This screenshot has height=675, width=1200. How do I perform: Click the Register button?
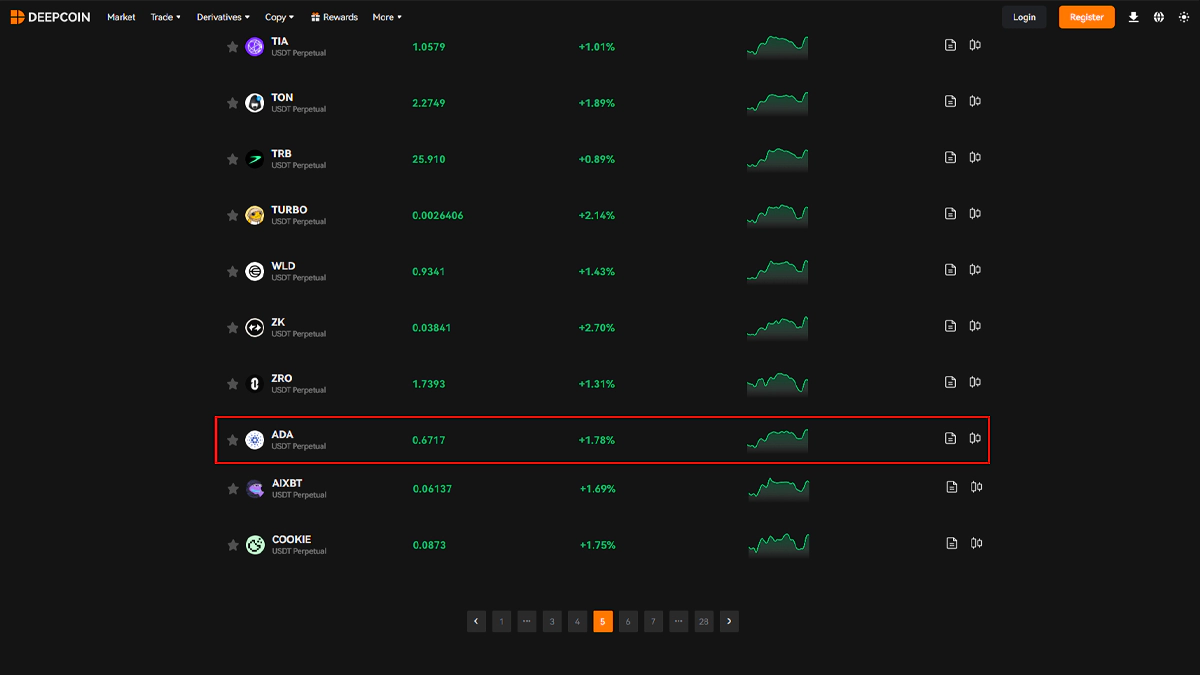pos(1086,17)
